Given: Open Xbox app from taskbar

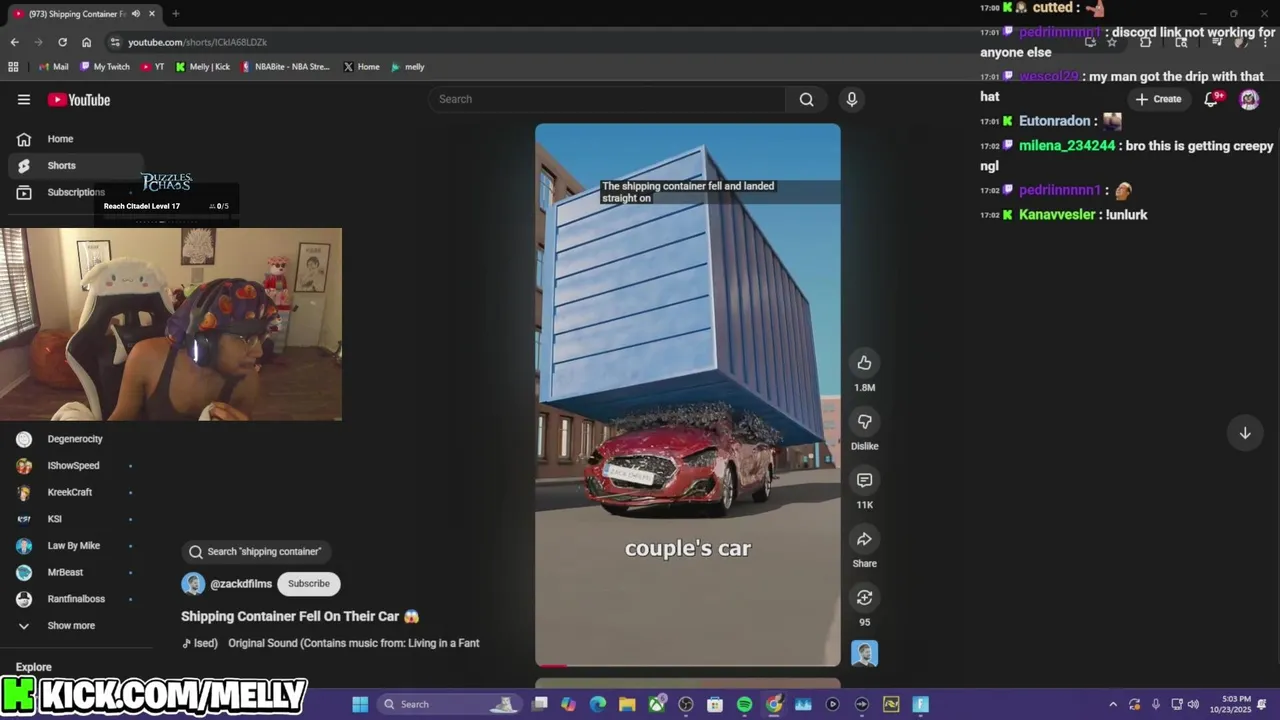Looking at the screenshot, I should [x=656, y=704].
